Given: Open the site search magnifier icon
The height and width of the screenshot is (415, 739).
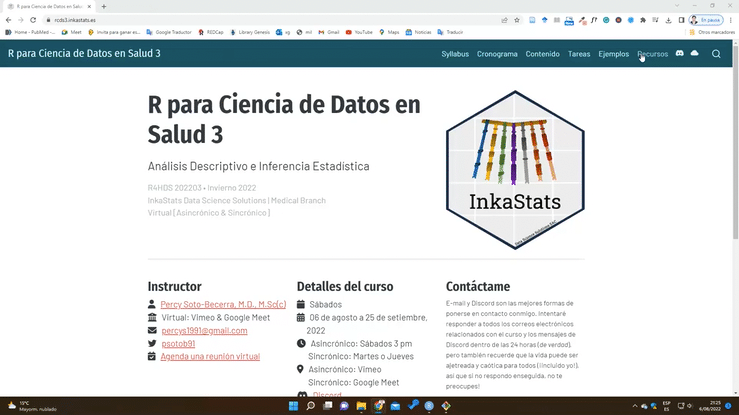Looking at the screenshot, I should [x=716, y=54].
